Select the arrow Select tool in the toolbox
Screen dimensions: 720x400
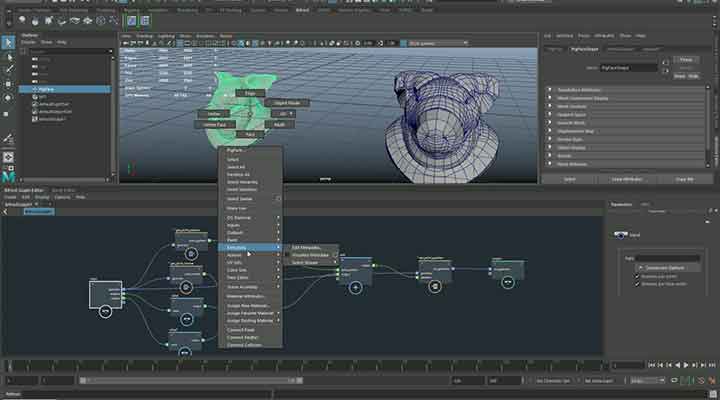tap(8, 40)
